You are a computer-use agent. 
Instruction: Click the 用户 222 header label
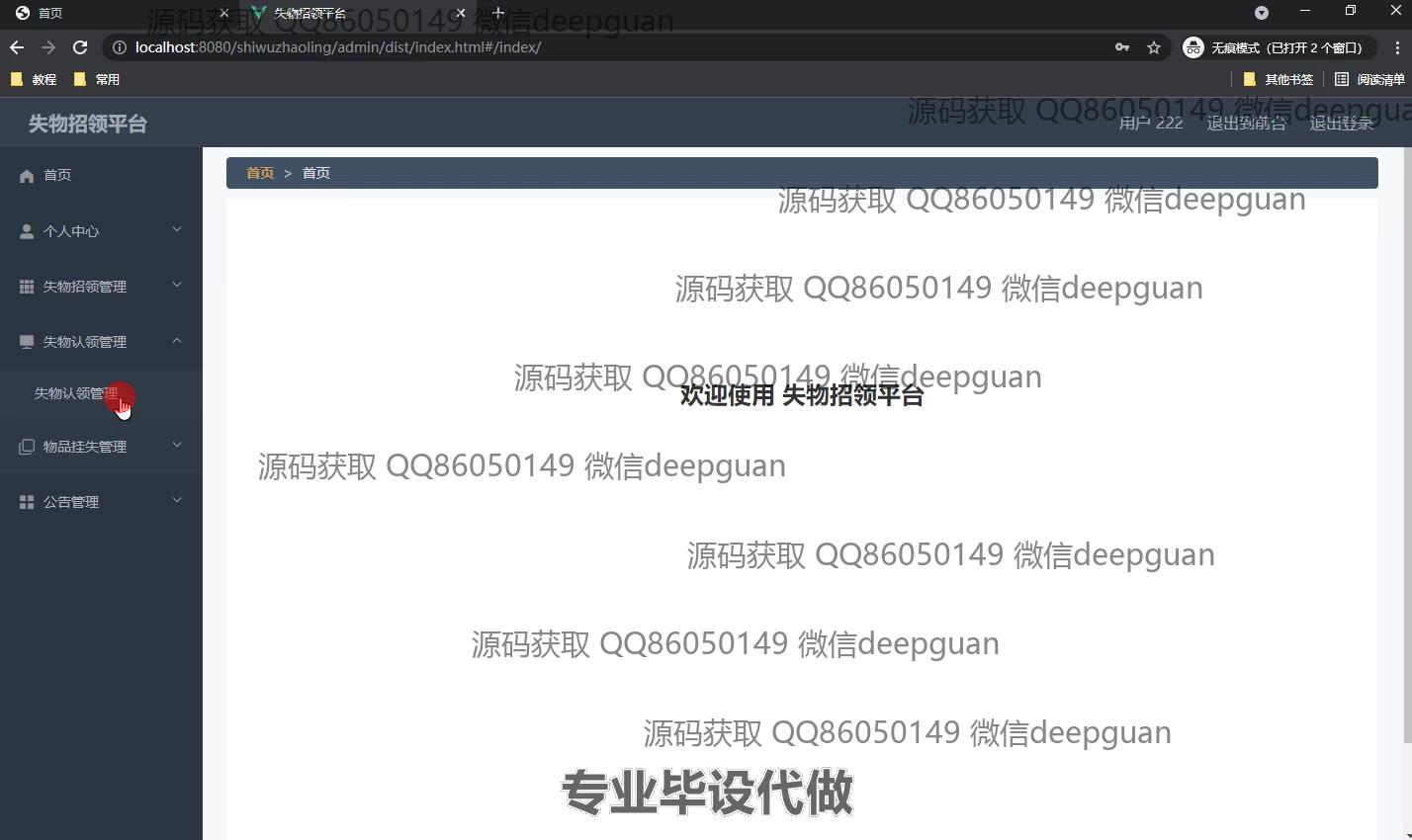[x=1151, y=124]
